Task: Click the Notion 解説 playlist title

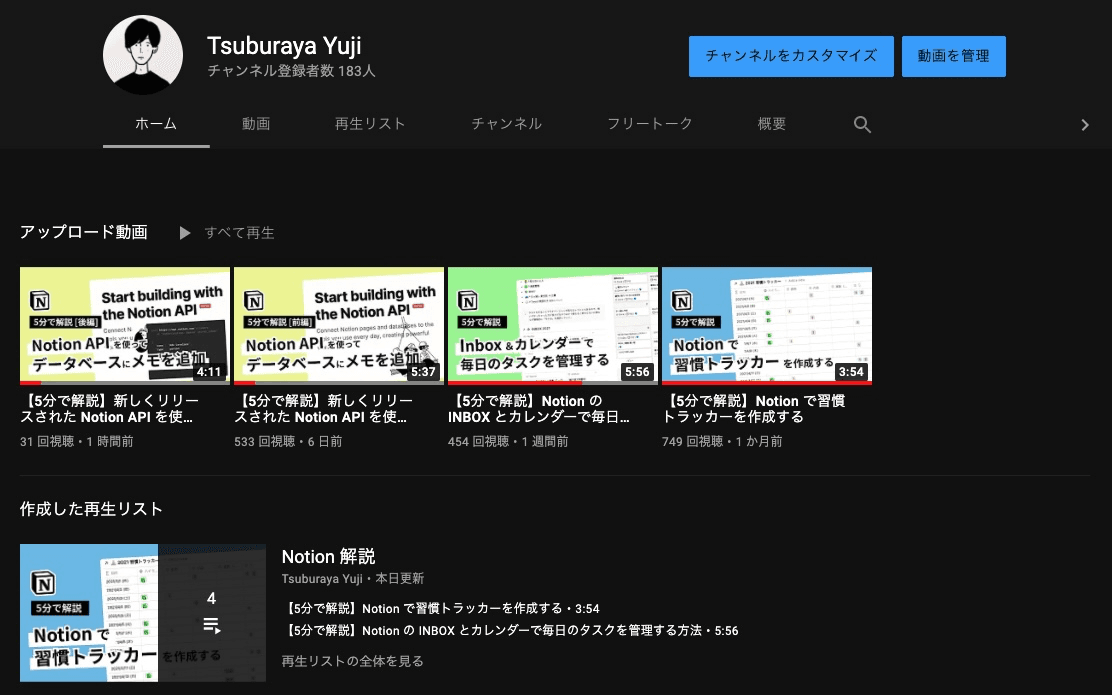Action: [328, 557]
